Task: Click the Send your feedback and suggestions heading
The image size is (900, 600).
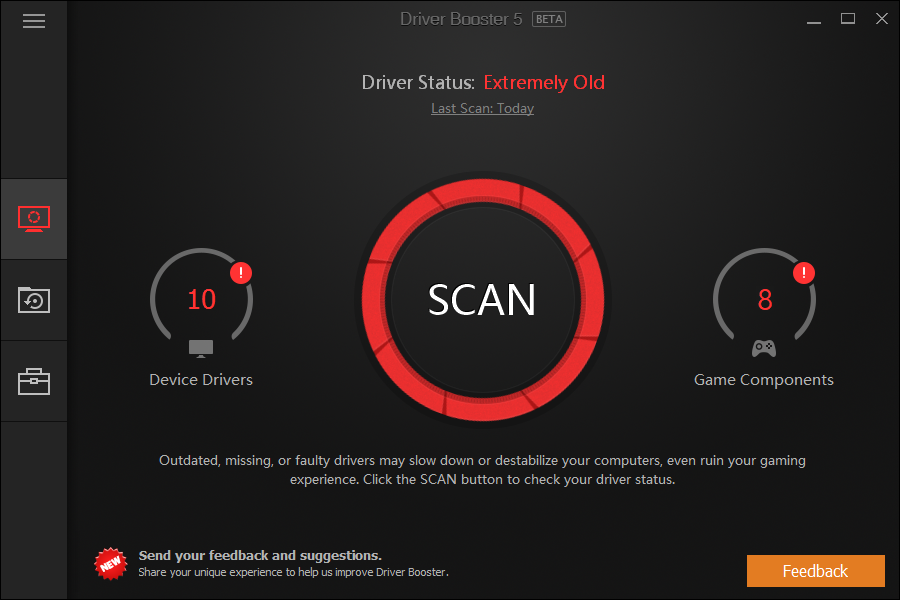Action: [x=260, y=555]
